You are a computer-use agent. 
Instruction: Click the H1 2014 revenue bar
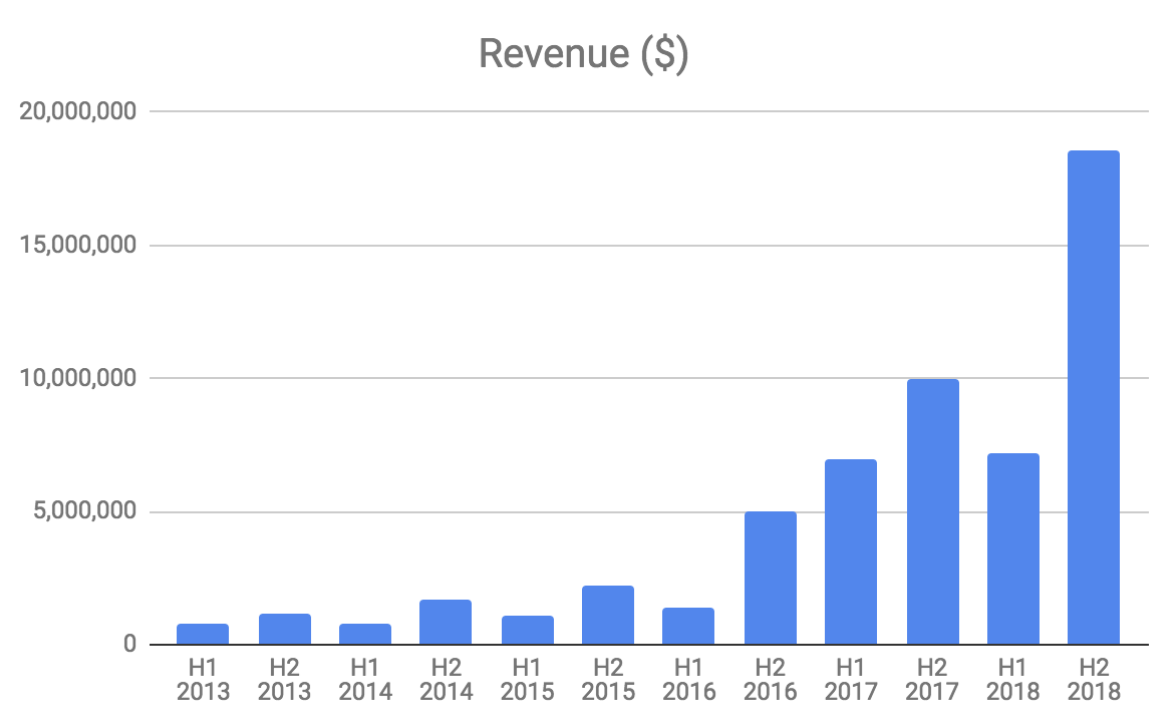[365, 634]
